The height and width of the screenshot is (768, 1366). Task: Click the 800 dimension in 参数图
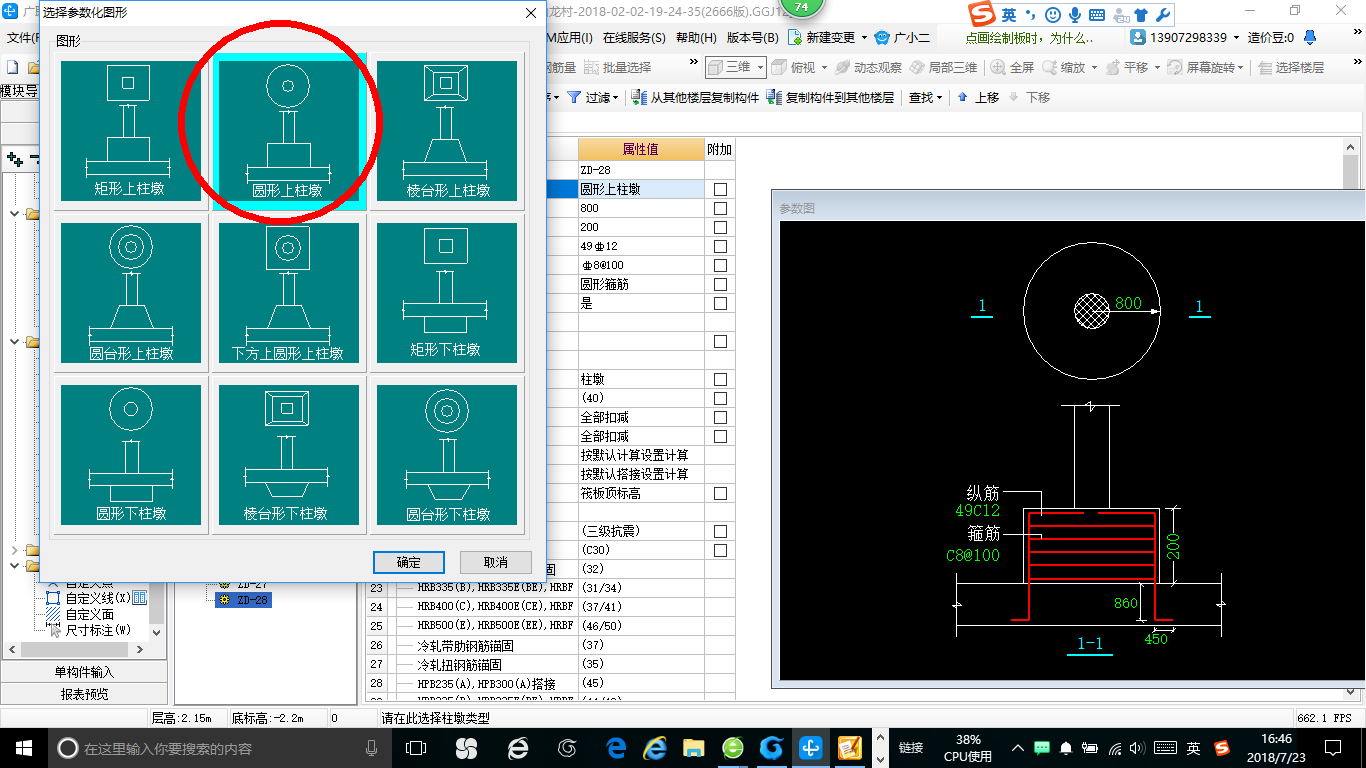coord(1127,303)
